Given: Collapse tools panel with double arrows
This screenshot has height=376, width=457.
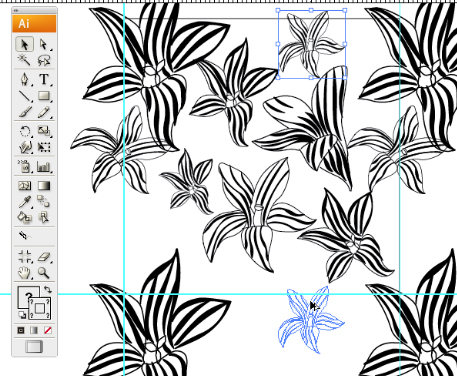Looking at the screenshot, I should point(16,10).
